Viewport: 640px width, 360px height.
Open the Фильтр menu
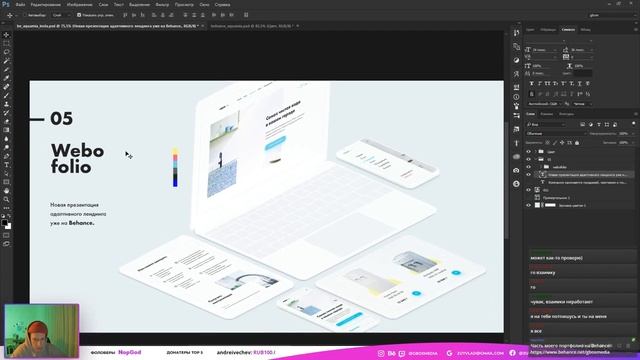[x=162, y=4]
